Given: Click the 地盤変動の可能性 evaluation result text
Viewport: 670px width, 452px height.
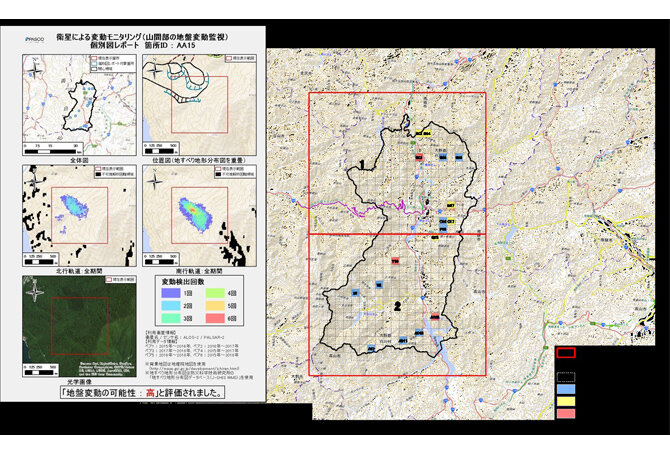Looking at the screenshot, I should click(x=140, y=392).
